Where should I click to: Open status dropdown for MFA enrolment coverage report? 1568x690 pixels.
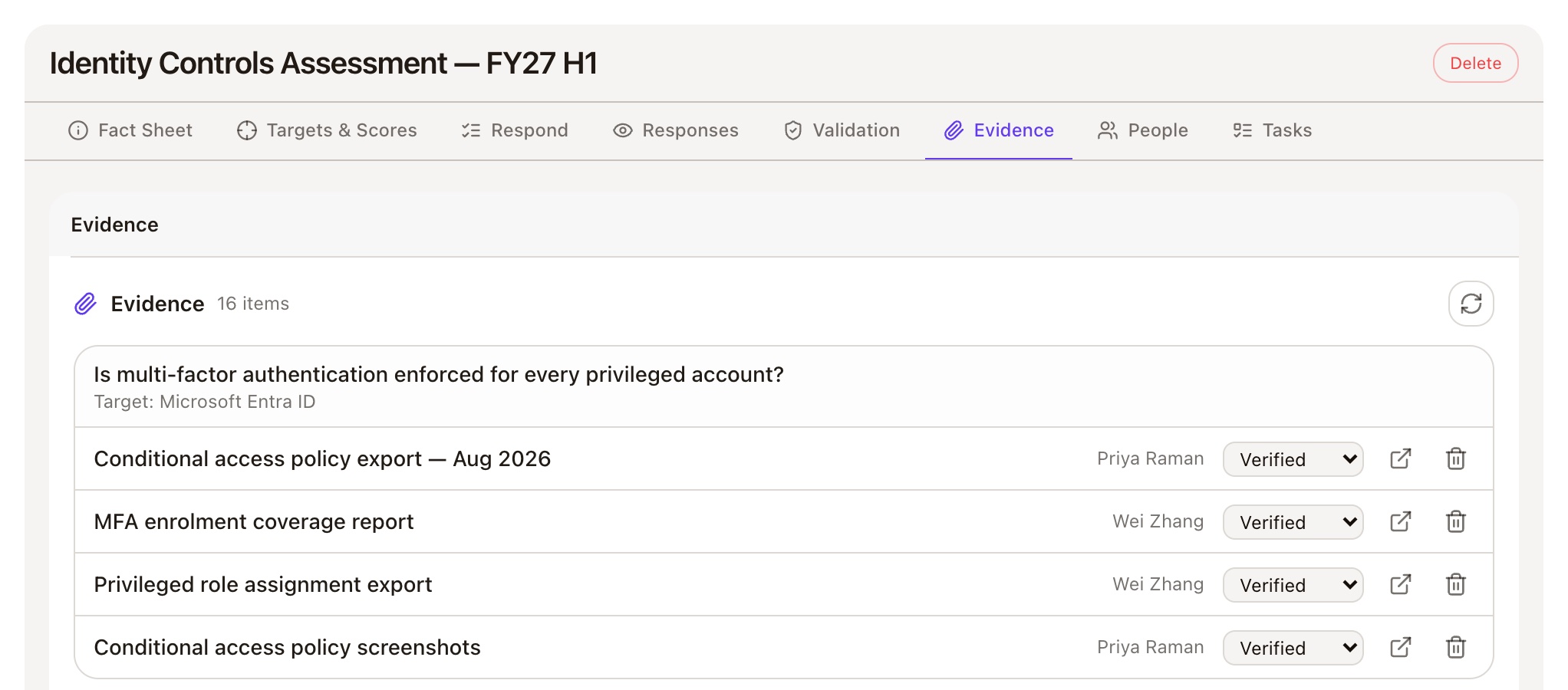point(1293,522)
